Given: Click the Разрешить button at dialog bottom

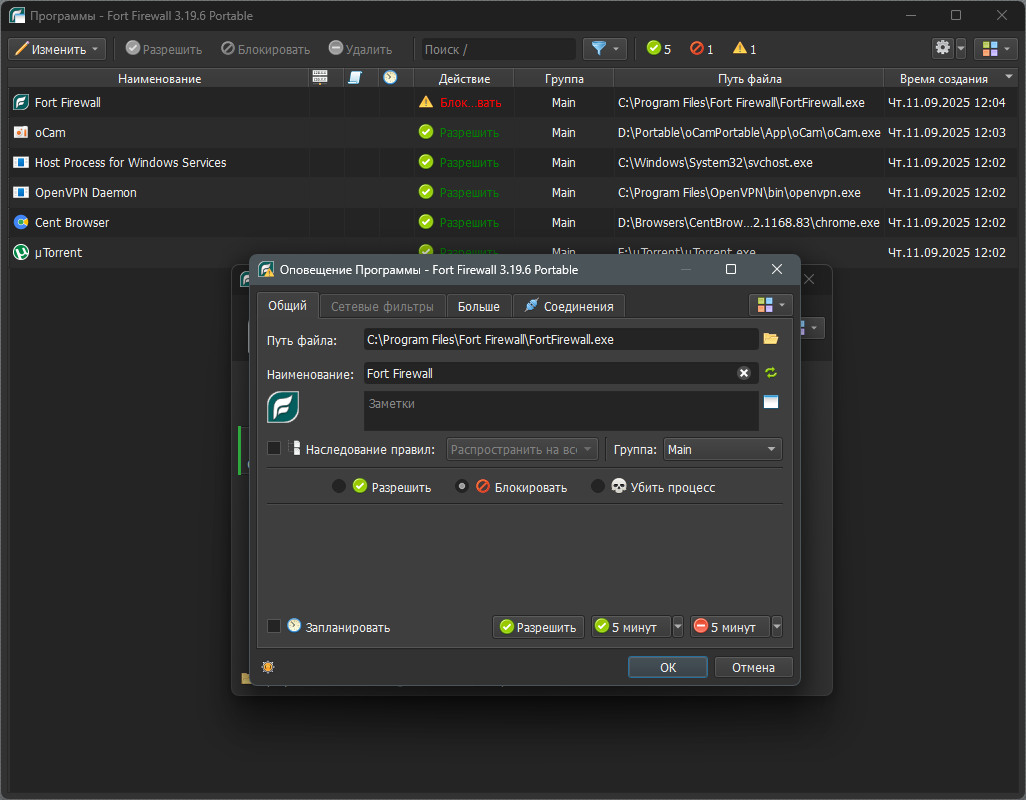Looking at the screenshot, I should point(538,627).
